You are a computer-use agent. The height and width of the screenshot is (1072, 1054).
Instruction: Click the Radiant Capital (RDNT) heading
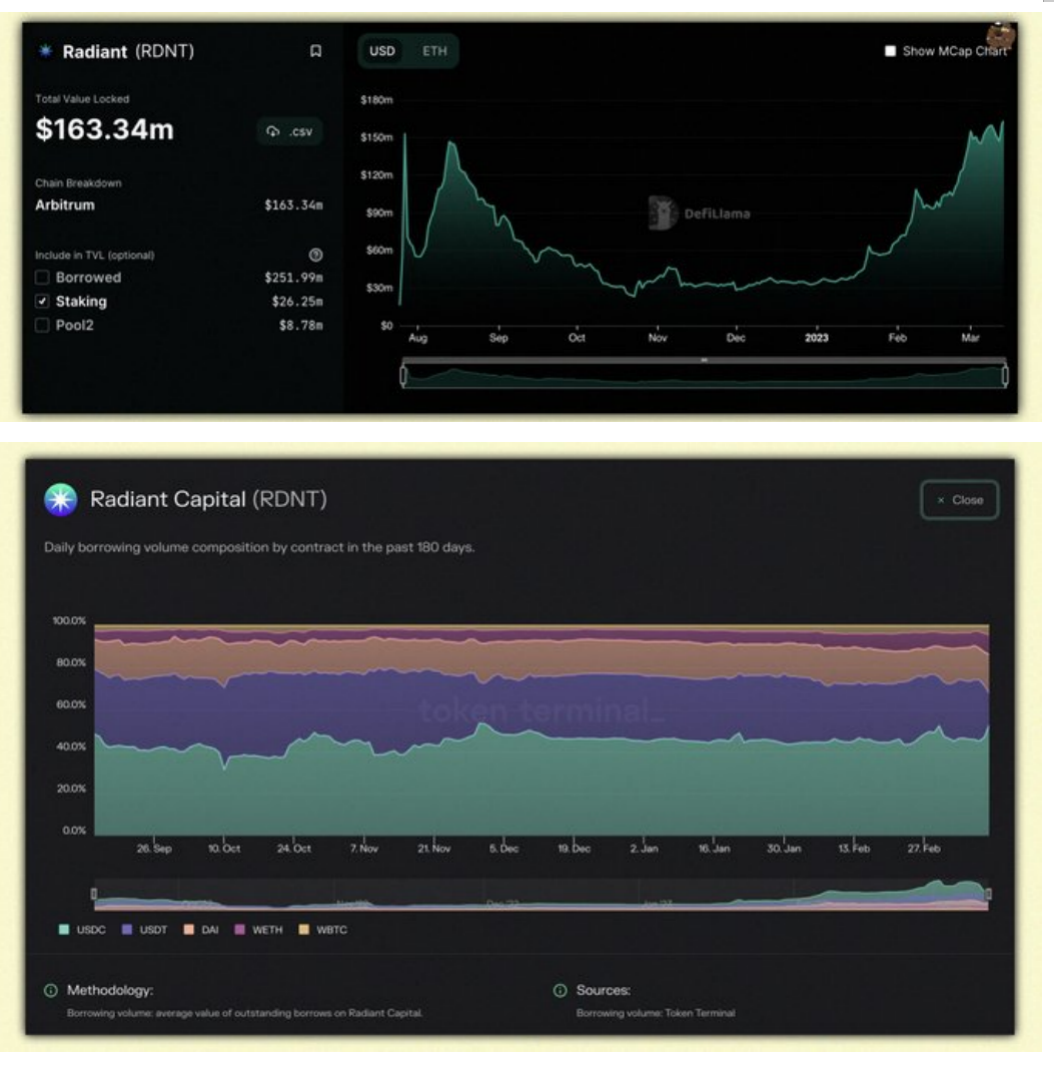pyautogui.click(x=208, y=499)
